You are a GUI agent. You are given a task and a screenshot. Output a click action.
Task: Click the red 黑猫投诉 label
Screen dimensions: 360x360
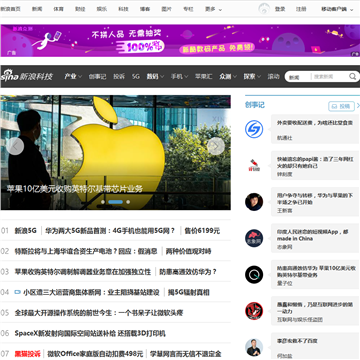(x=27, y=354)
